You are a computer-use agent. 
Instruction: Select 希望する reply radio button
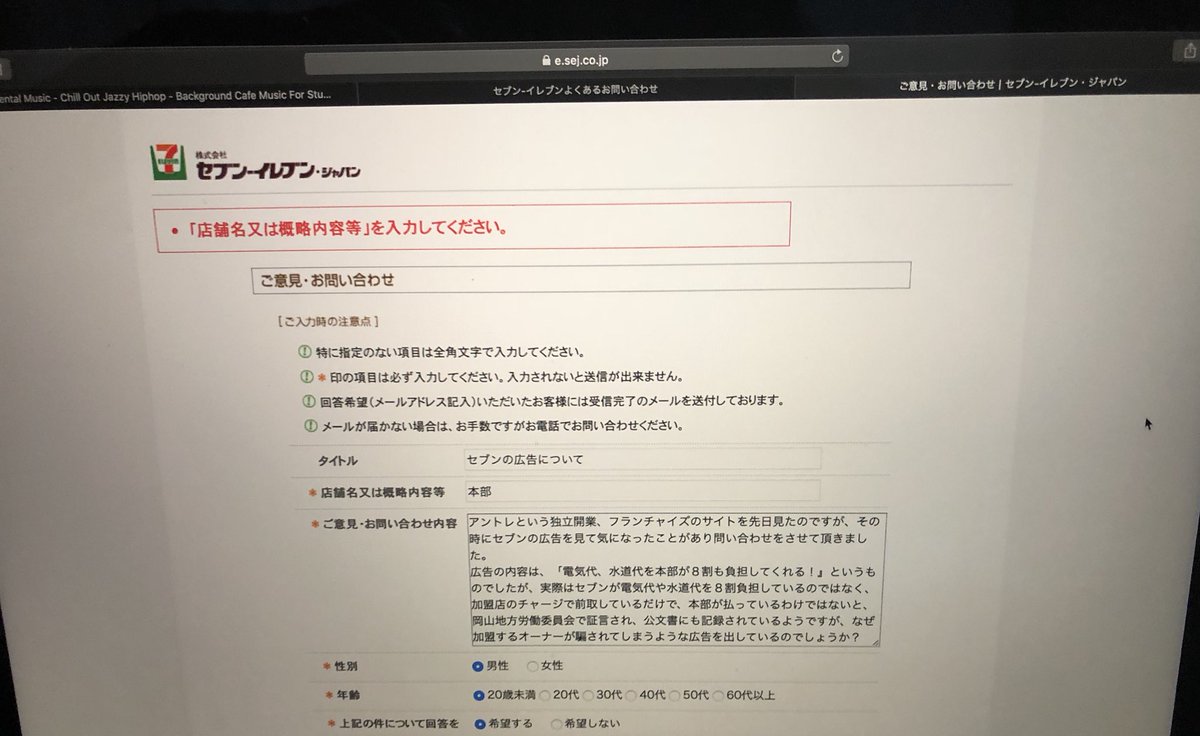pos(480,723)
